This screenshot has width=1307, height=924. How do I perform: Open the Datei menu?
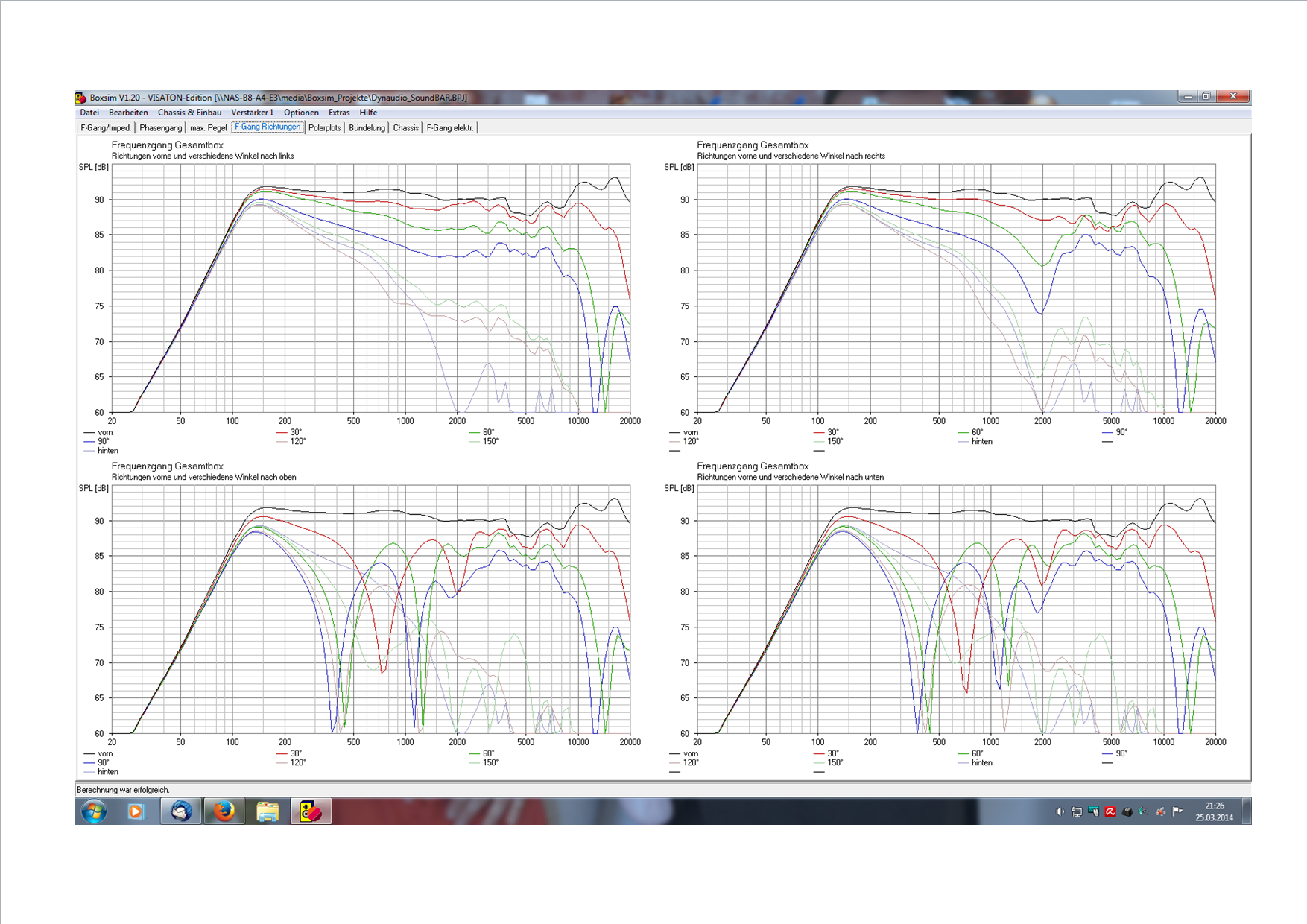(x=89, y=113)
